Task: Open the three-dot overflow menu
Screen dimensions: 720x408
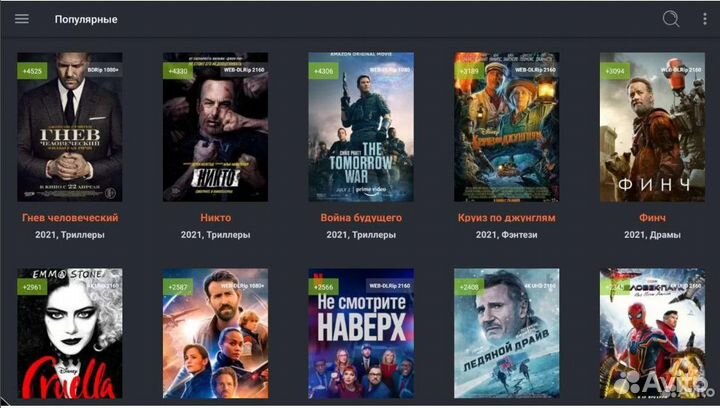Action: point(705,19)
